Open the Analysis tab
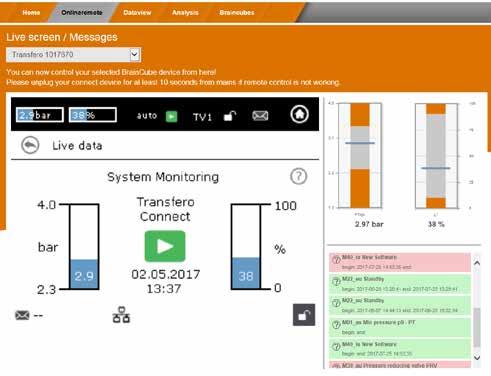This screenshot has width=491, height=376. [x=185, y=13]
